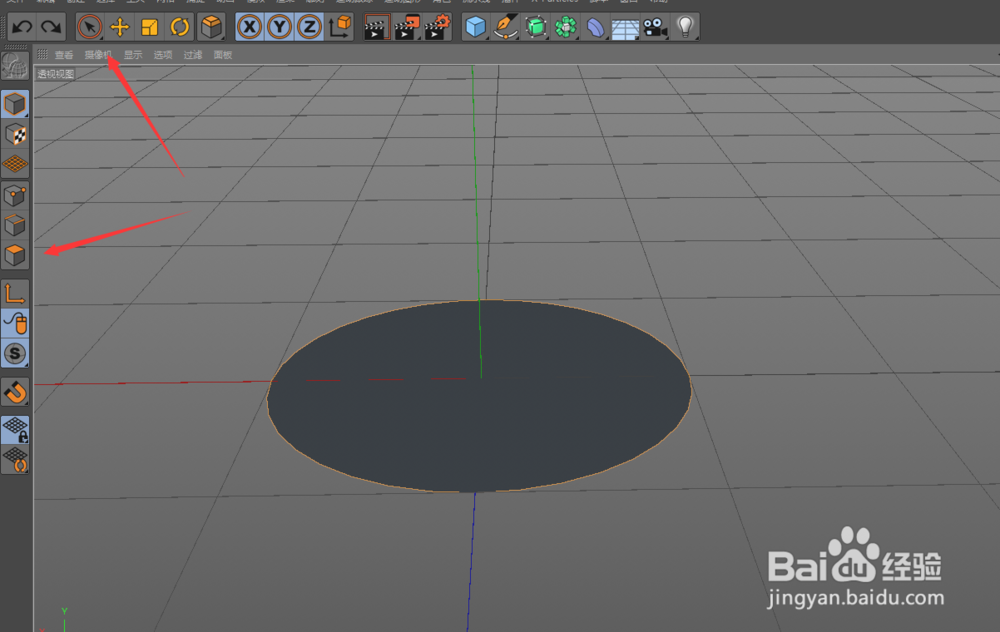This screenshot has width=1000, height=632.
Task: Add a blue cube primitive object
Action: coord(476,27)
